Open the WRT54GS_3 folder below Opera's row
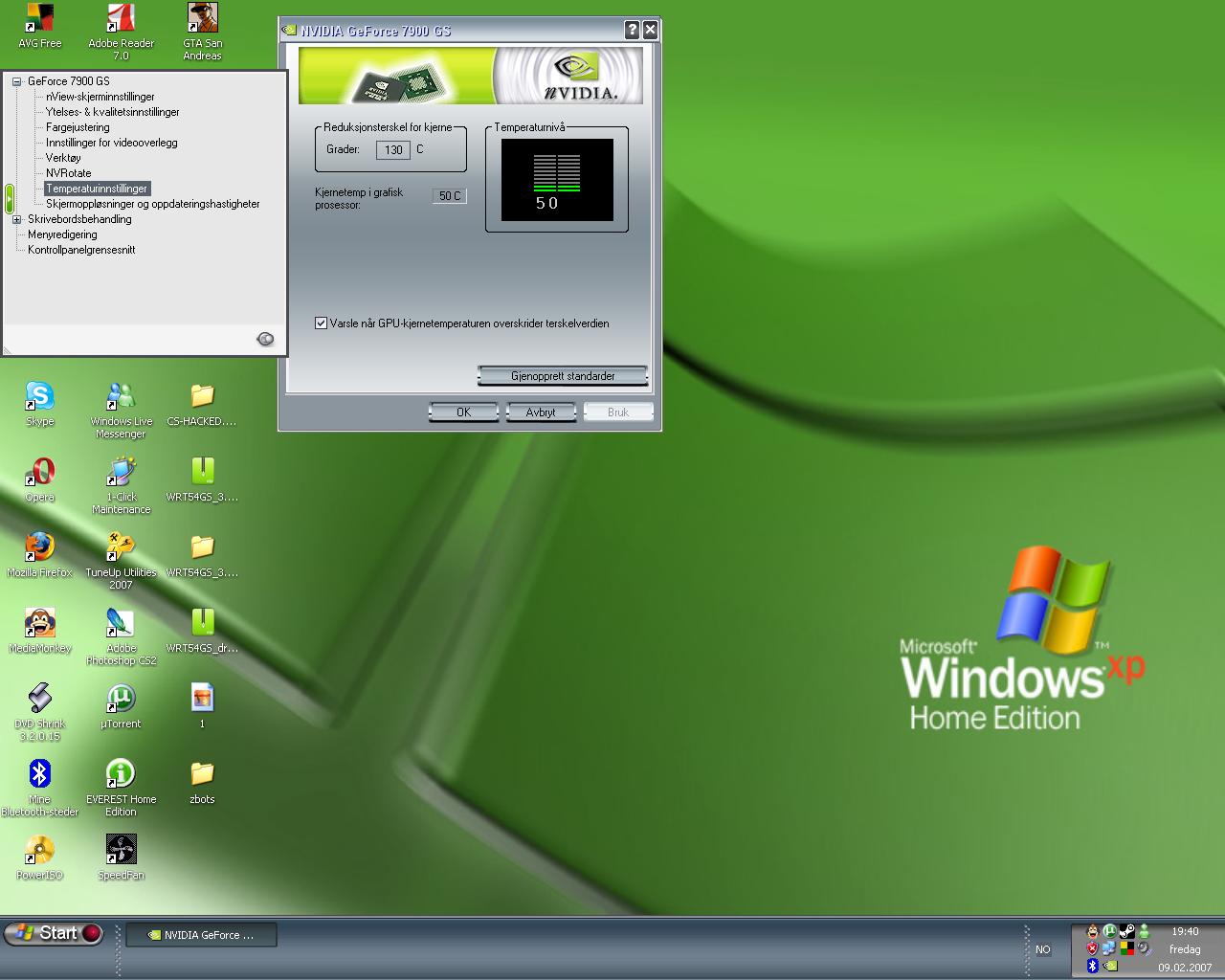The image size is (1225, 980). tap(202, 546)
